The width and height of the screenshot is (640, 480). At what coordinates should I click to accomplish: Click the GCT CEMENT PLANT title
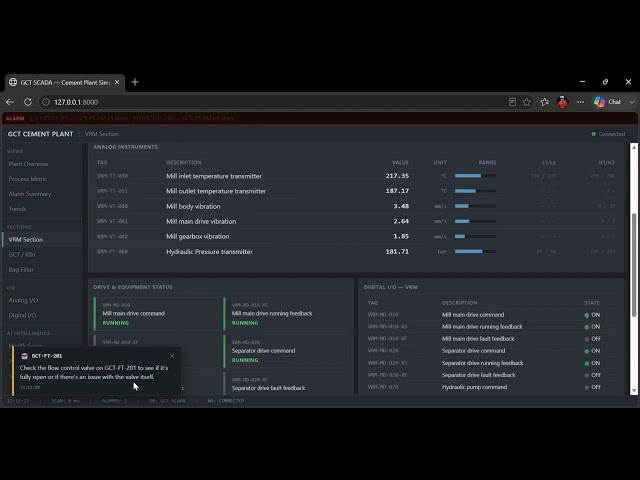pos(40,134)
